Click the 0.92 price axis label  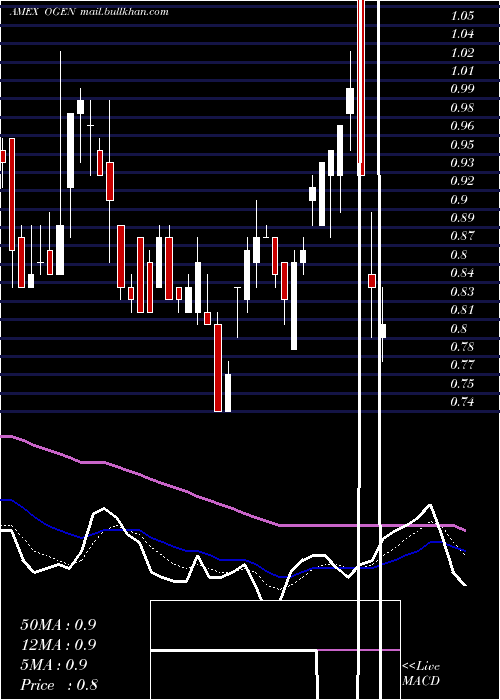(462, 181)
